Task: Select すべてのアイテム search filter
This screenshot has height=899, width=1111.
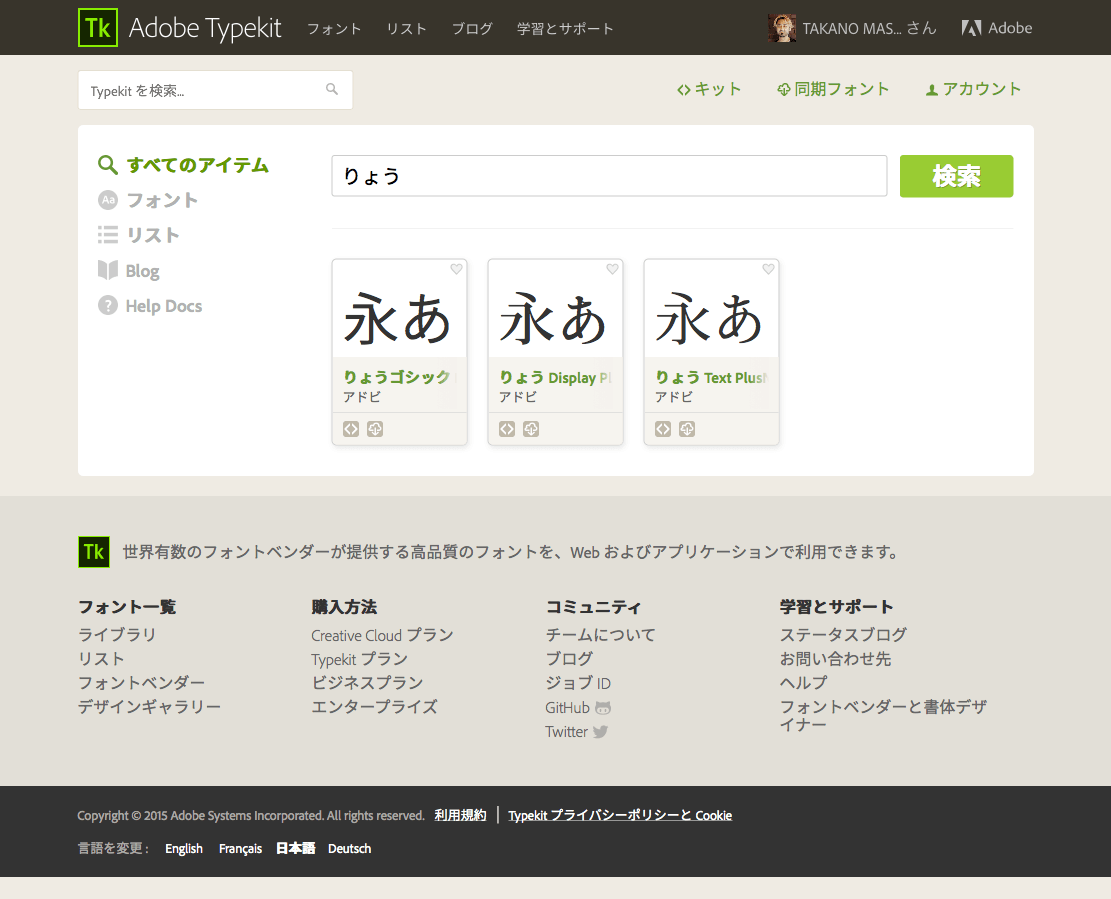Action: (184, 165)
